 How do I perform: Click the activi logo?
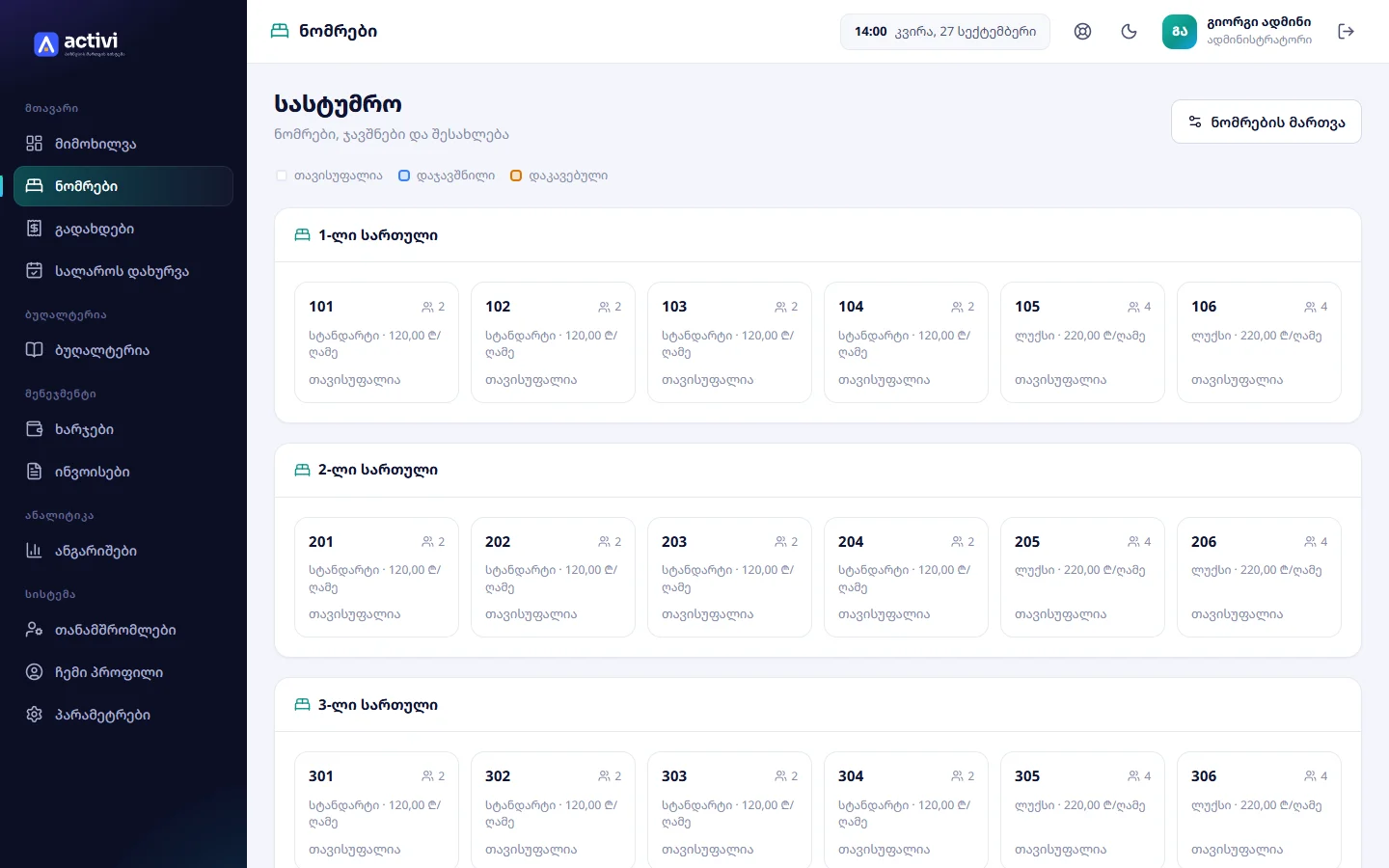coord(79,44)
